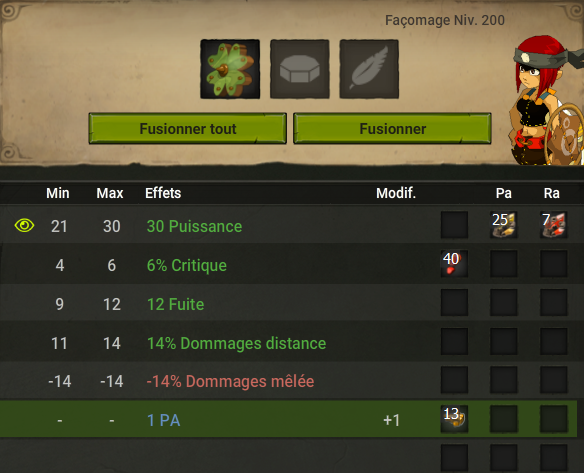This screenshot has height=473, width=584.
Task: Click the Effets column header
Action: [x=163, y=193]
